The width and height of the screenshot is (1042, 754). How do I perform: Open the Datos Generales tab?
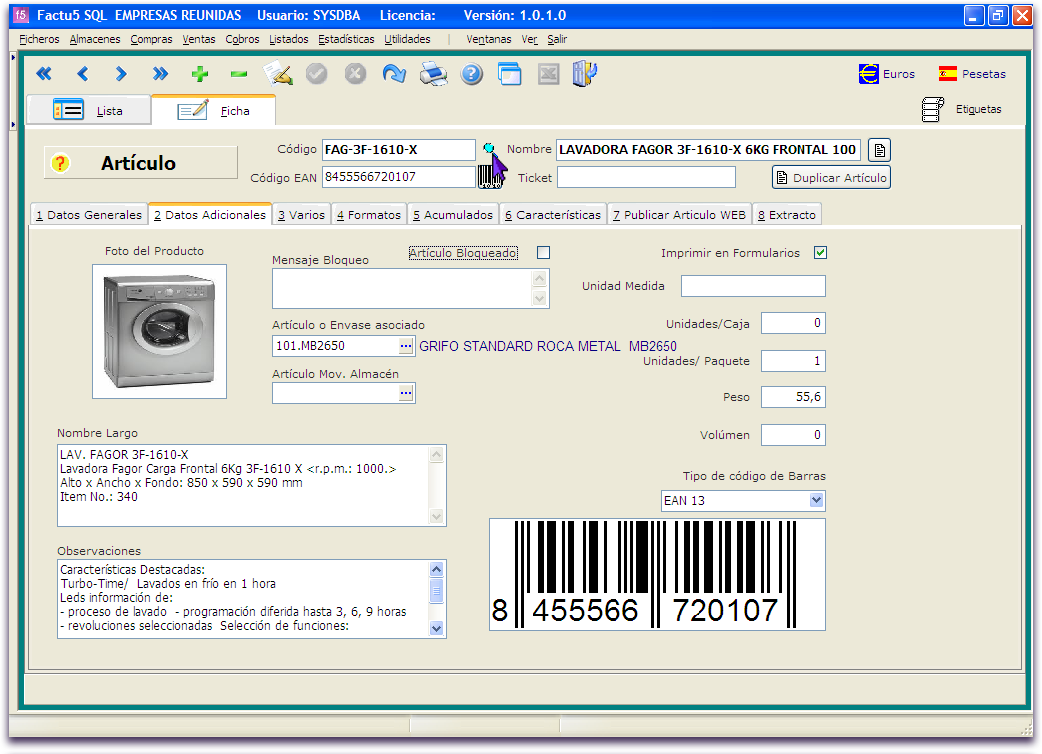89,215
